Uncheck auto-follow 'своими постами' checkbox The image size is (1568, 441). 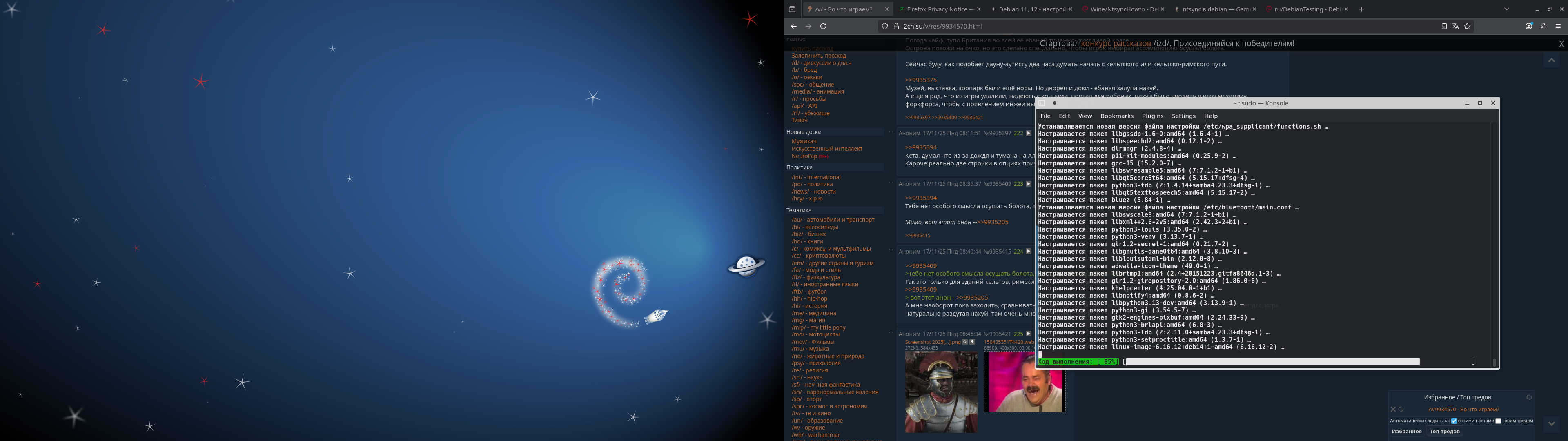(x=1454, y=421)
